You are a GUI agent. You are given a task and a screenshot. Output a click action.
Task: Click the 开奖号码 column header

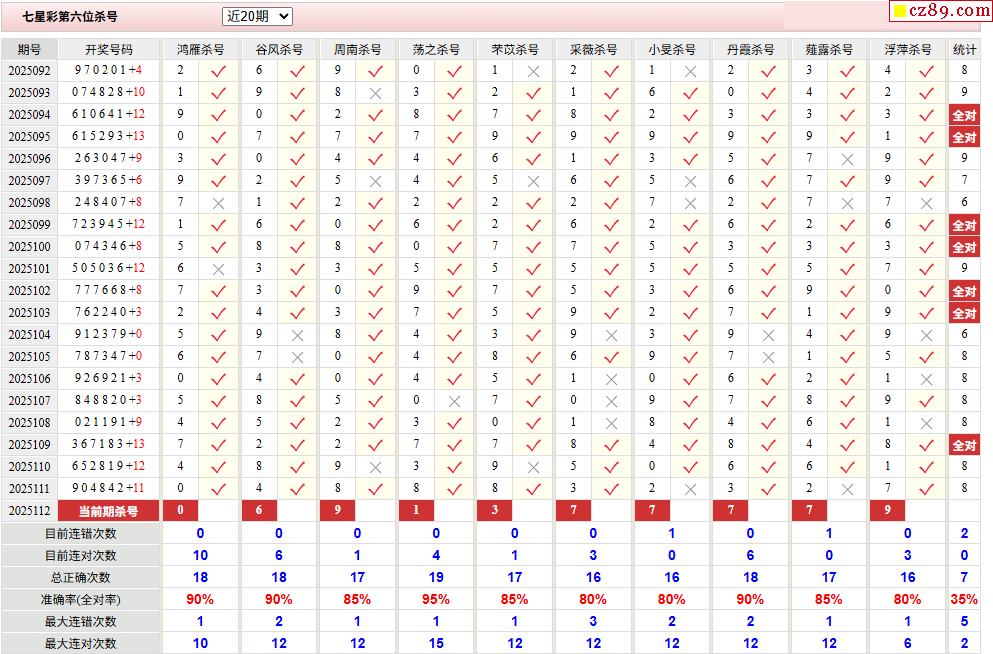point(109,49)
